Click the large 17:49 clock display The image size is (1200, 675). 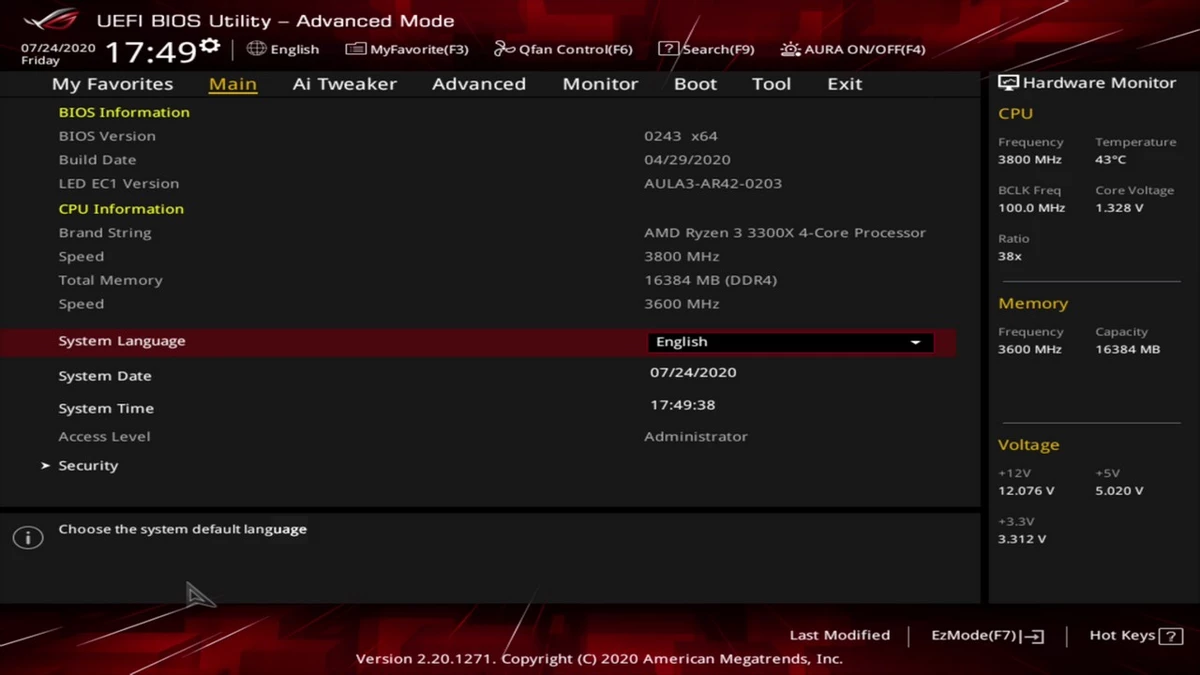pos(150,52)
